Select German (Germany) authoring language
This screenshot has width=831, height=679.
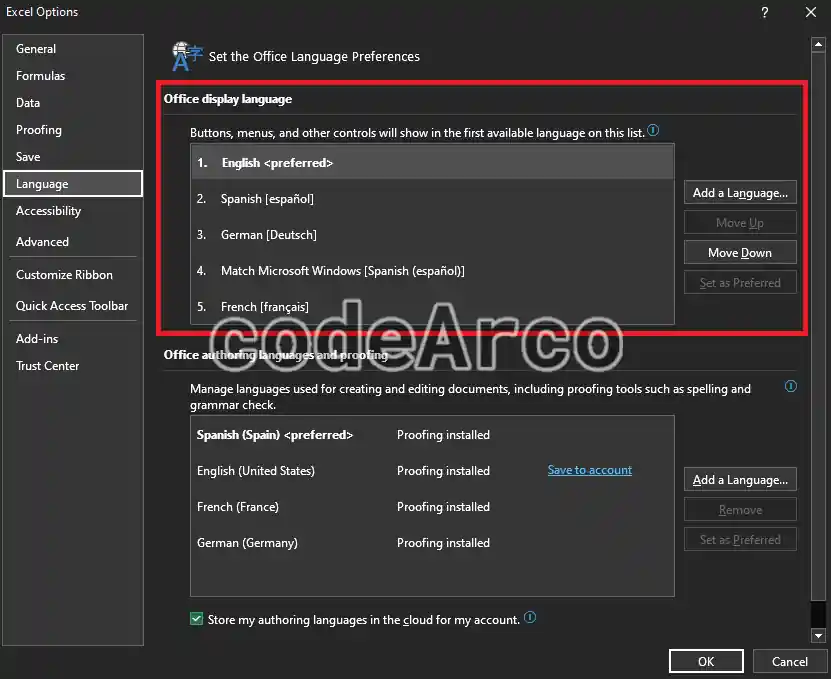[432, 543]
